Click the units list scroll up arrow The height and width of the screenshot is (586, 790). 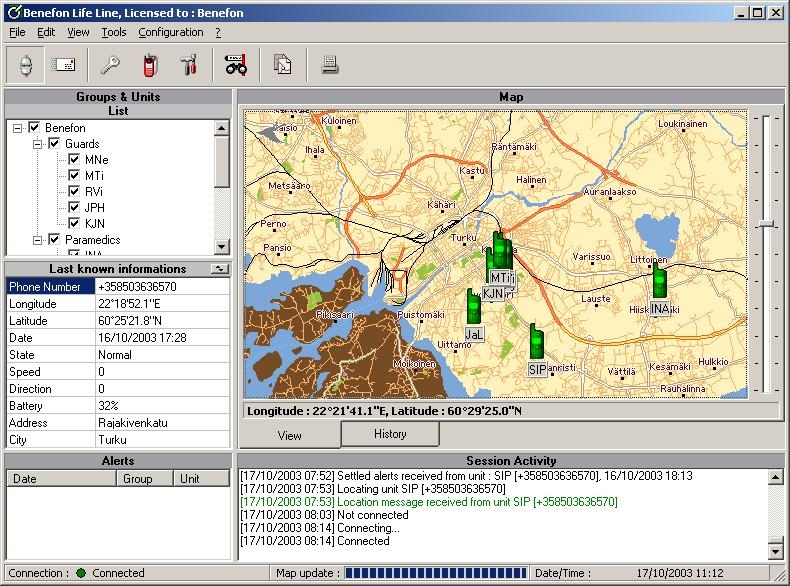click(x=222, y=128)
